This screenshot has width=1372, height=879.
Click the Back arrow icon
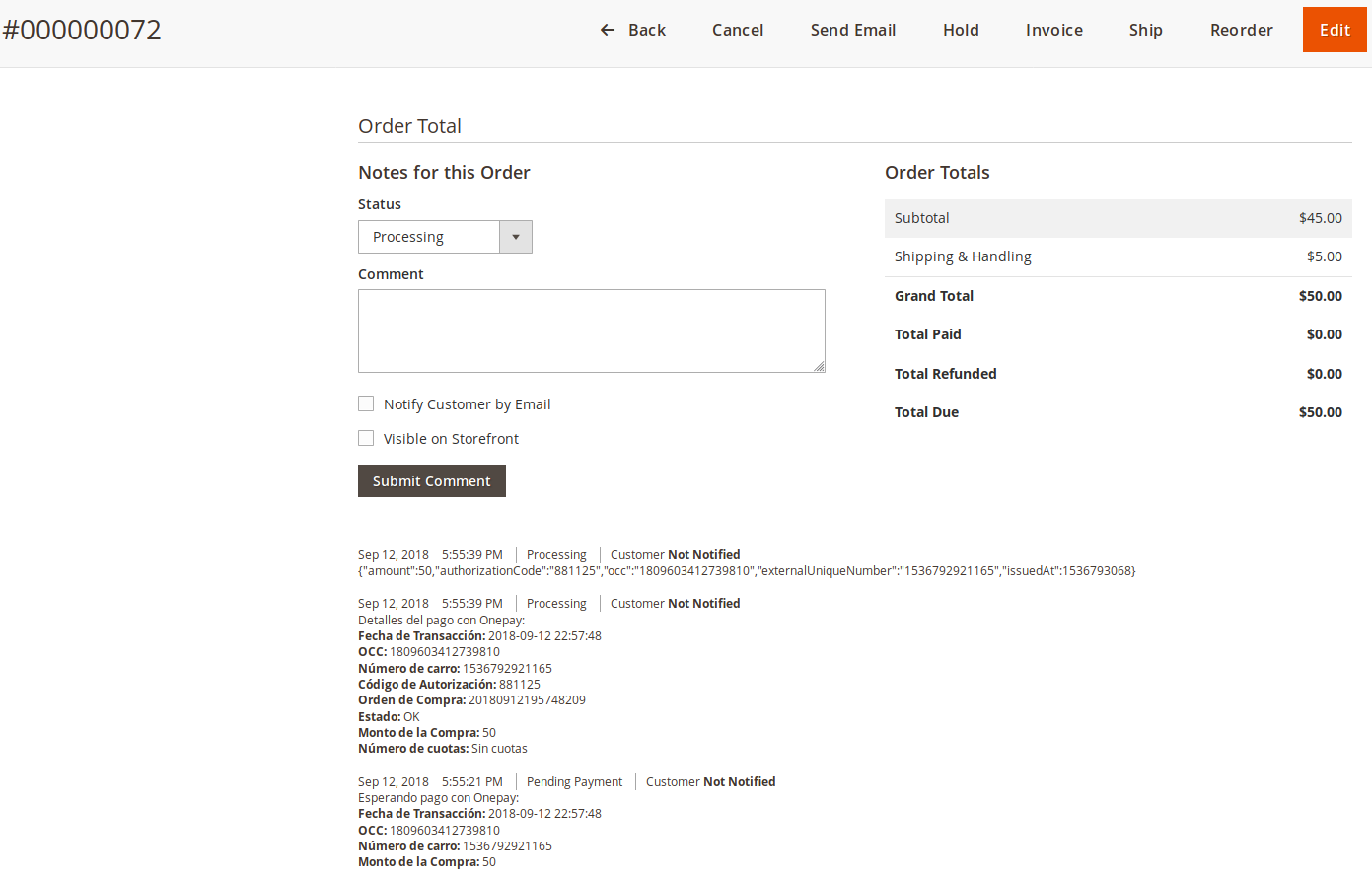coord(607,30)
